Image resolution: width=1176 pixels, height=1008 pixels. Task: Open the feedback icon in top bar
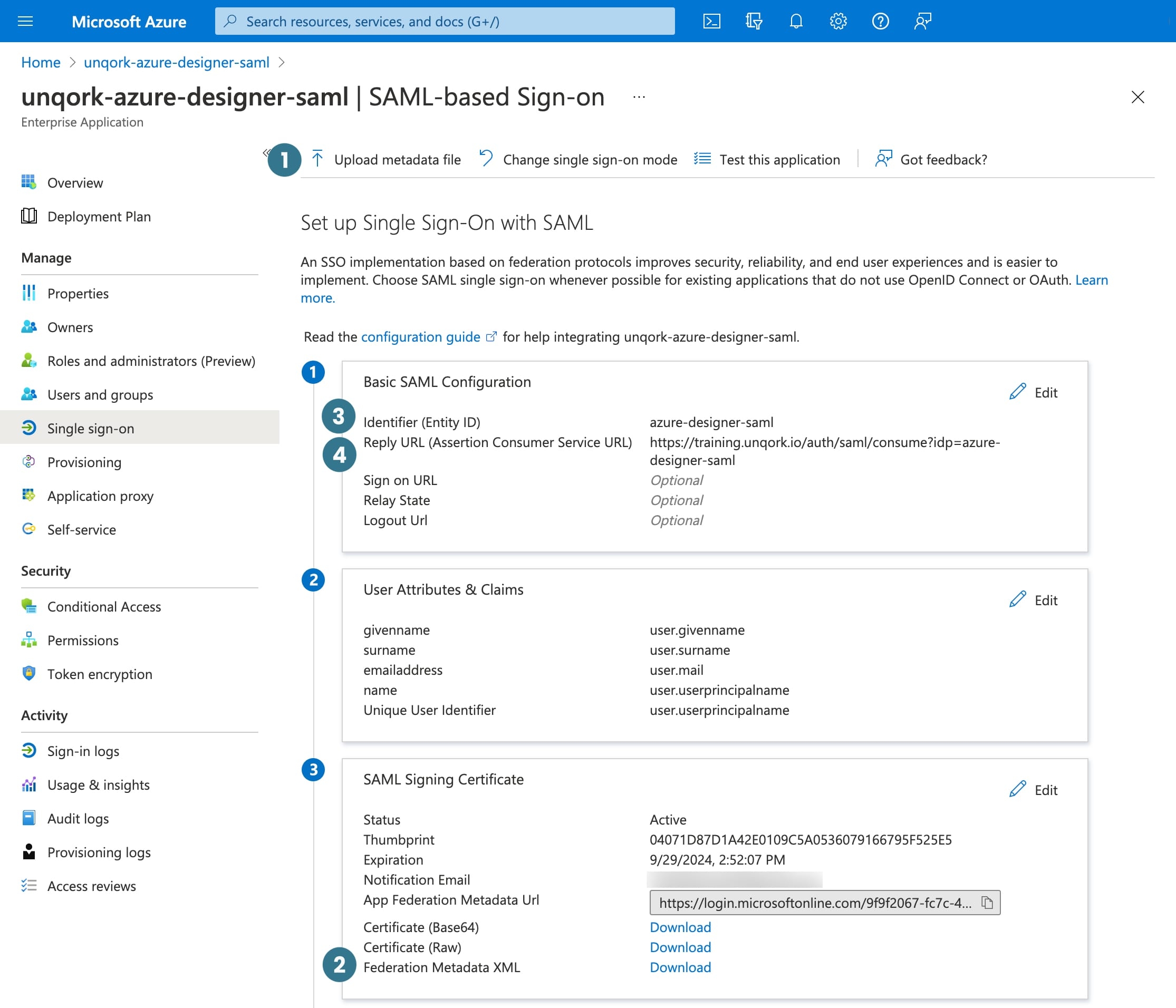tap(923, 22)
